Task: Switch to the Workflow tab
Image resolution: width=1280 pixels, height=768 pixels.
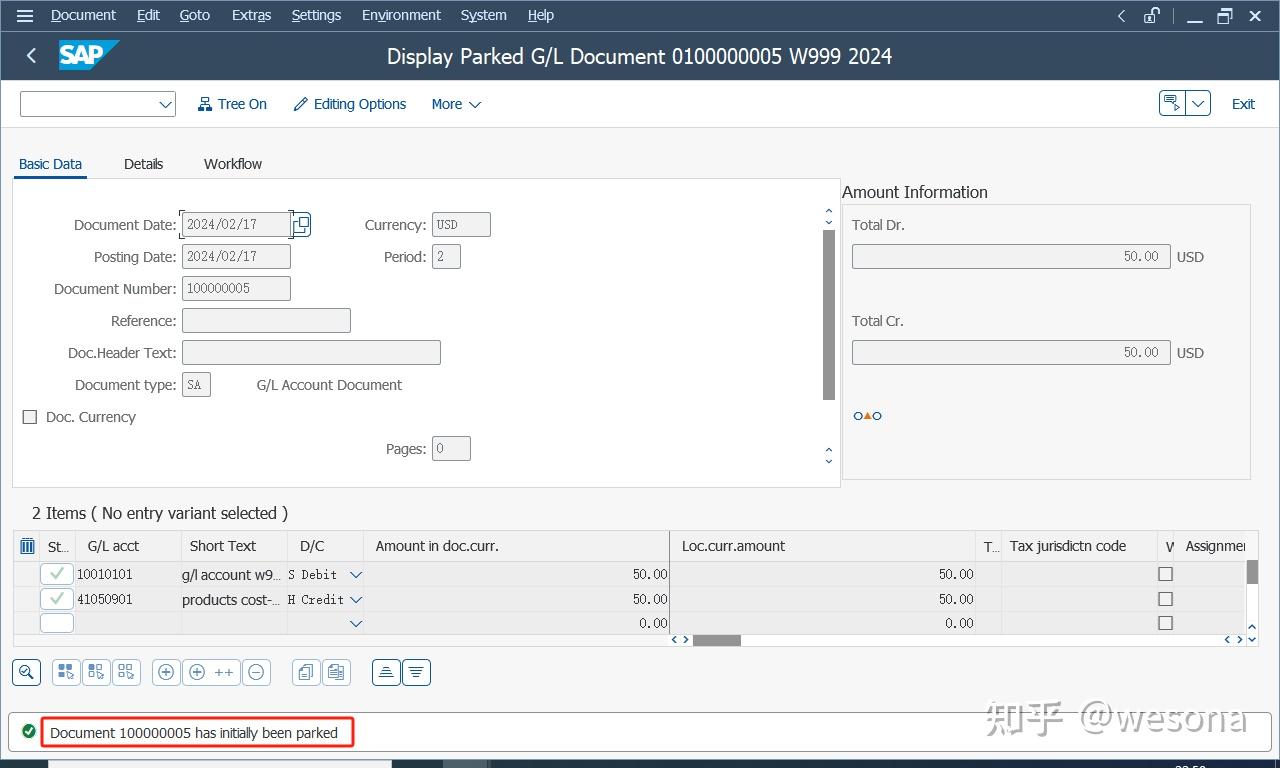Action: 233,164
